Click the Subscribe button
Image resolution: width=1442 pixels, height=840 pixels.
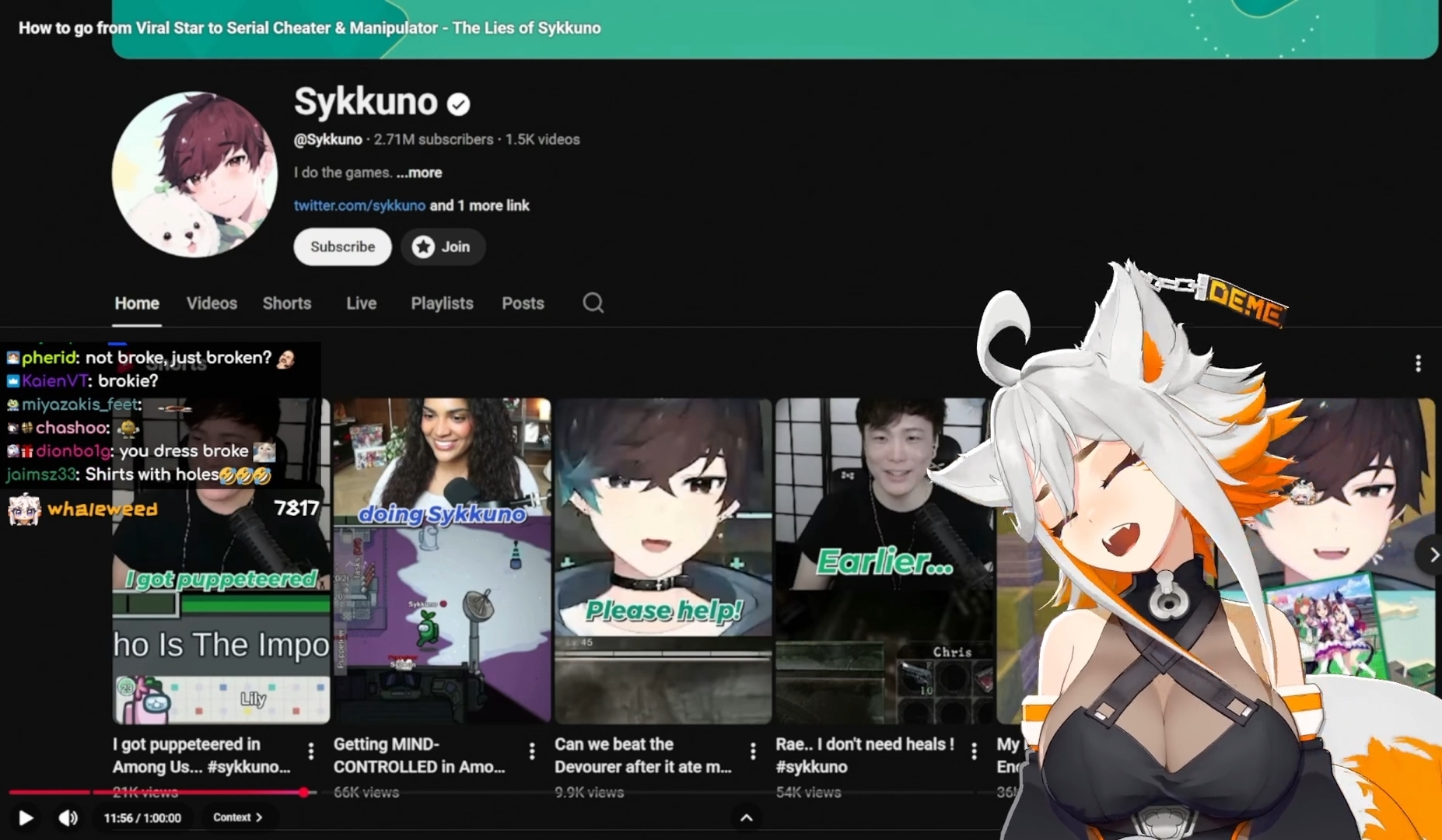(x=342, y=247)
